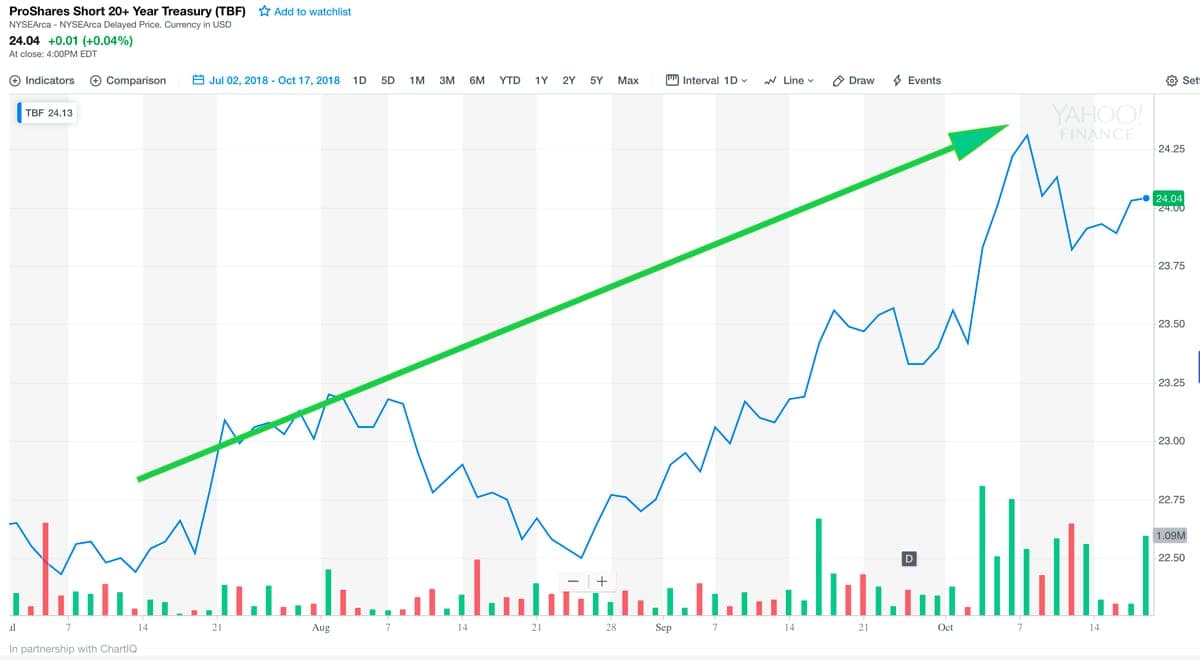Select the 1M time range
The image size is (1200, 660).
(x=417, y=80)
